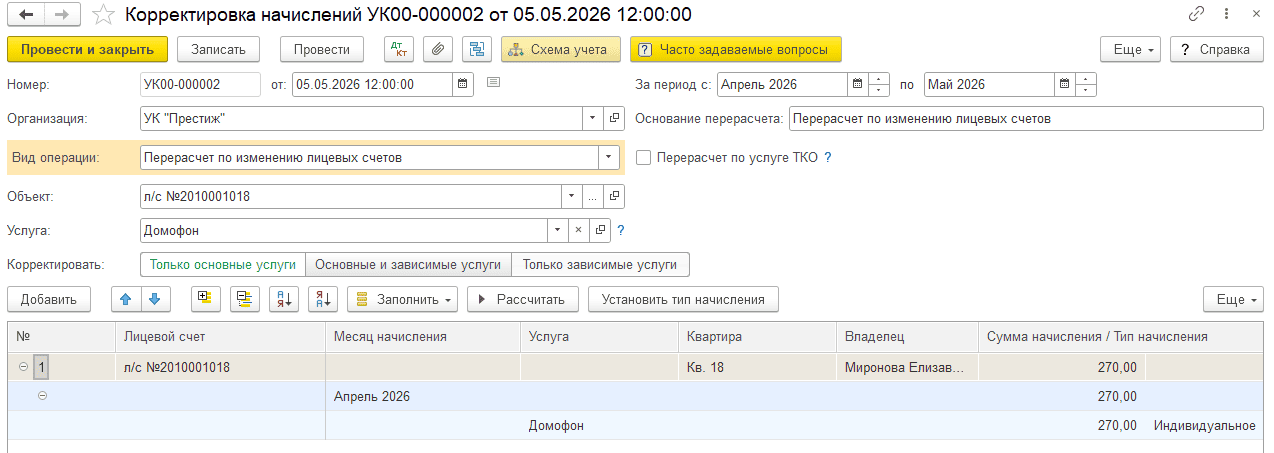1274x453 pixels.
Task: Mark the document as favorite with the star
Action: tap(102, 14)
